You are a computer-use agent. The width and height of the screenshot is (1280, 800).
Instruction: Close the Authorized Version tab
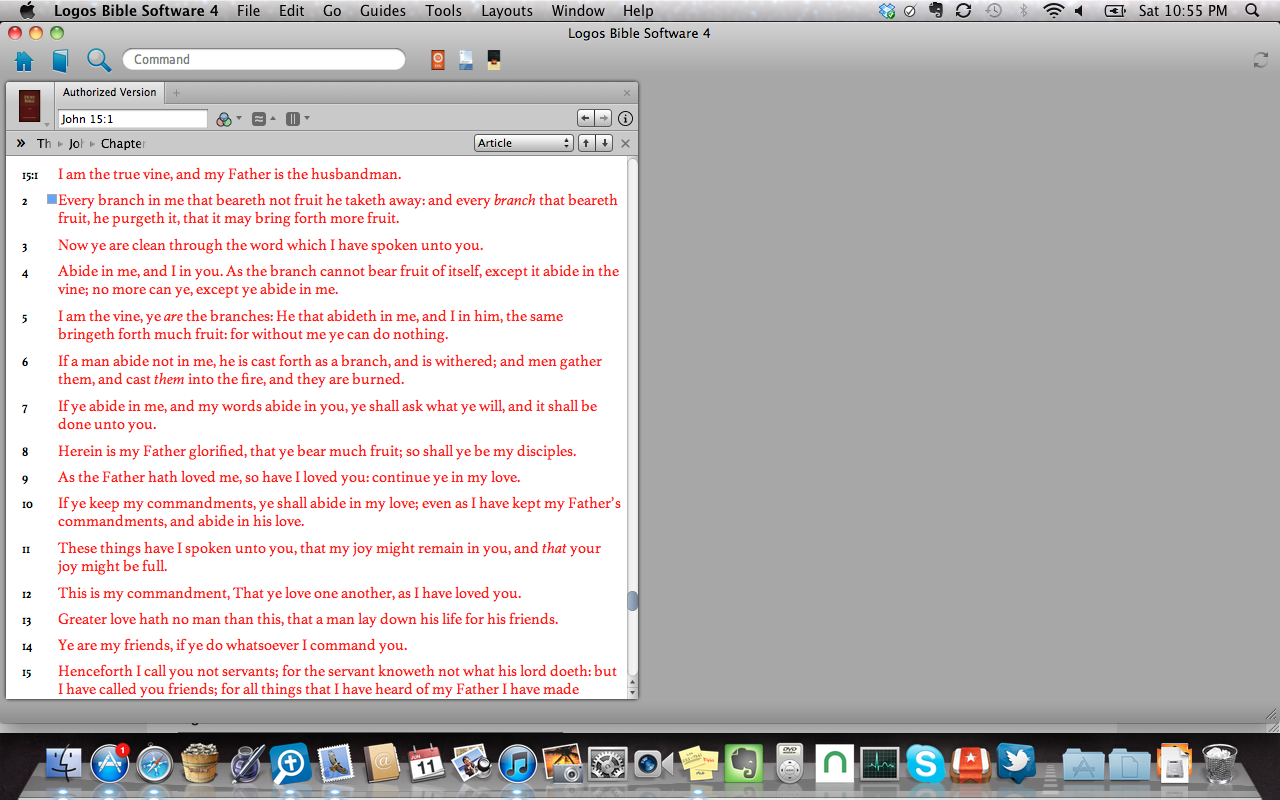pyautogui.click(x=627, y=93)
